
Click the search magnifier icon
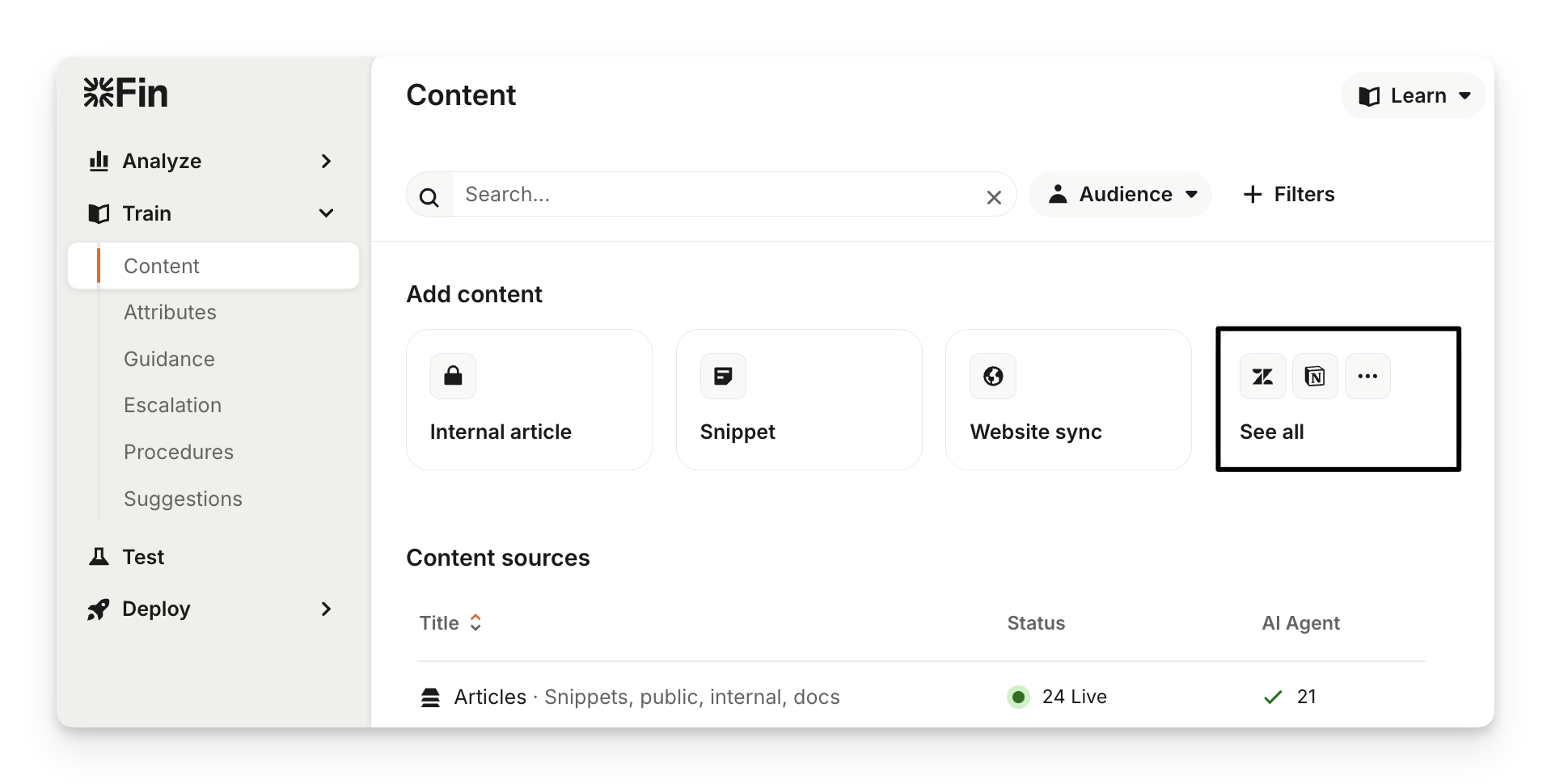point(429,196)
